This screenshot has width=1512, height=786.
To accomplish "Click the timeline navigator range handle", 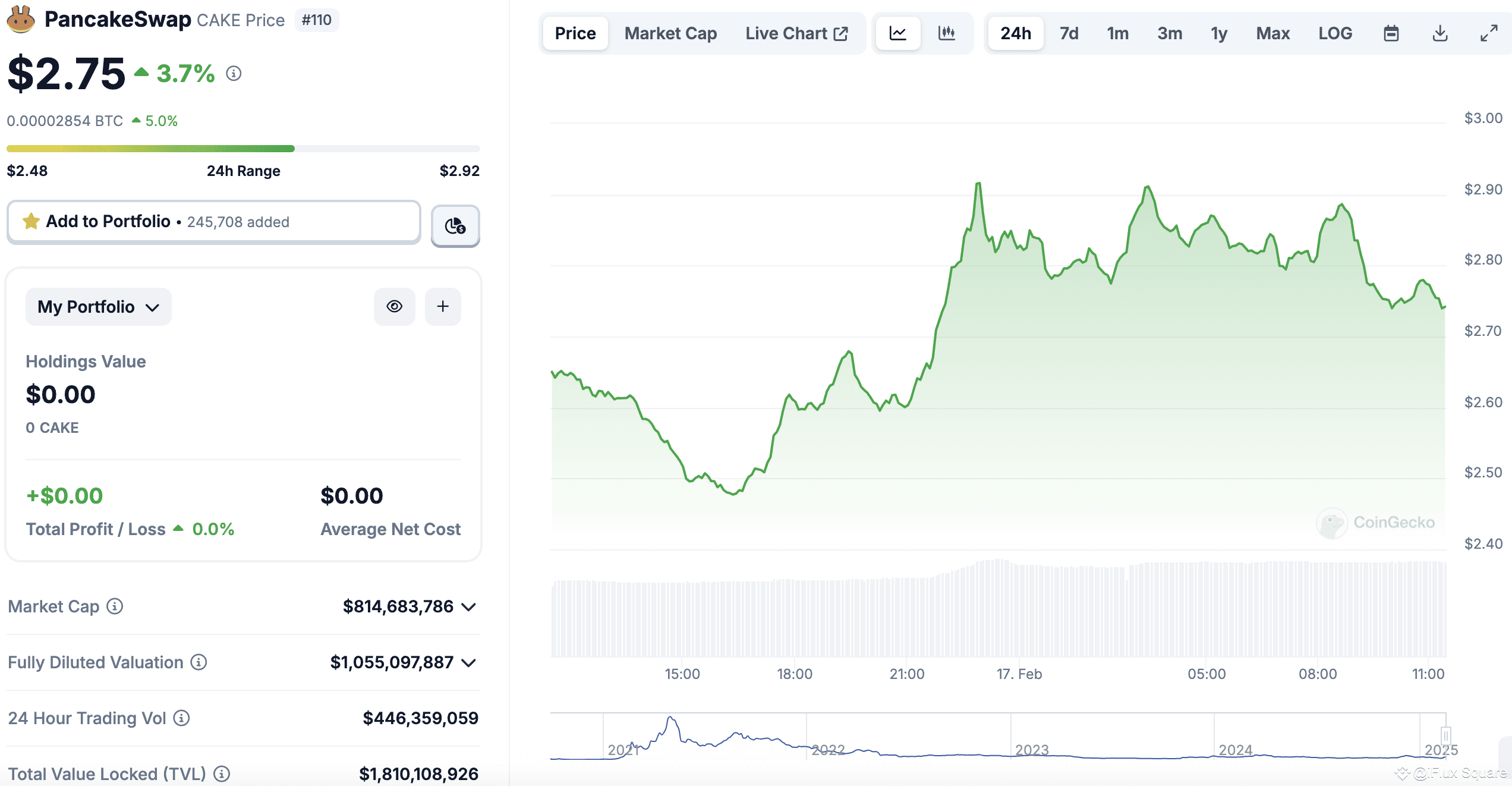I will click(1445, 735).
